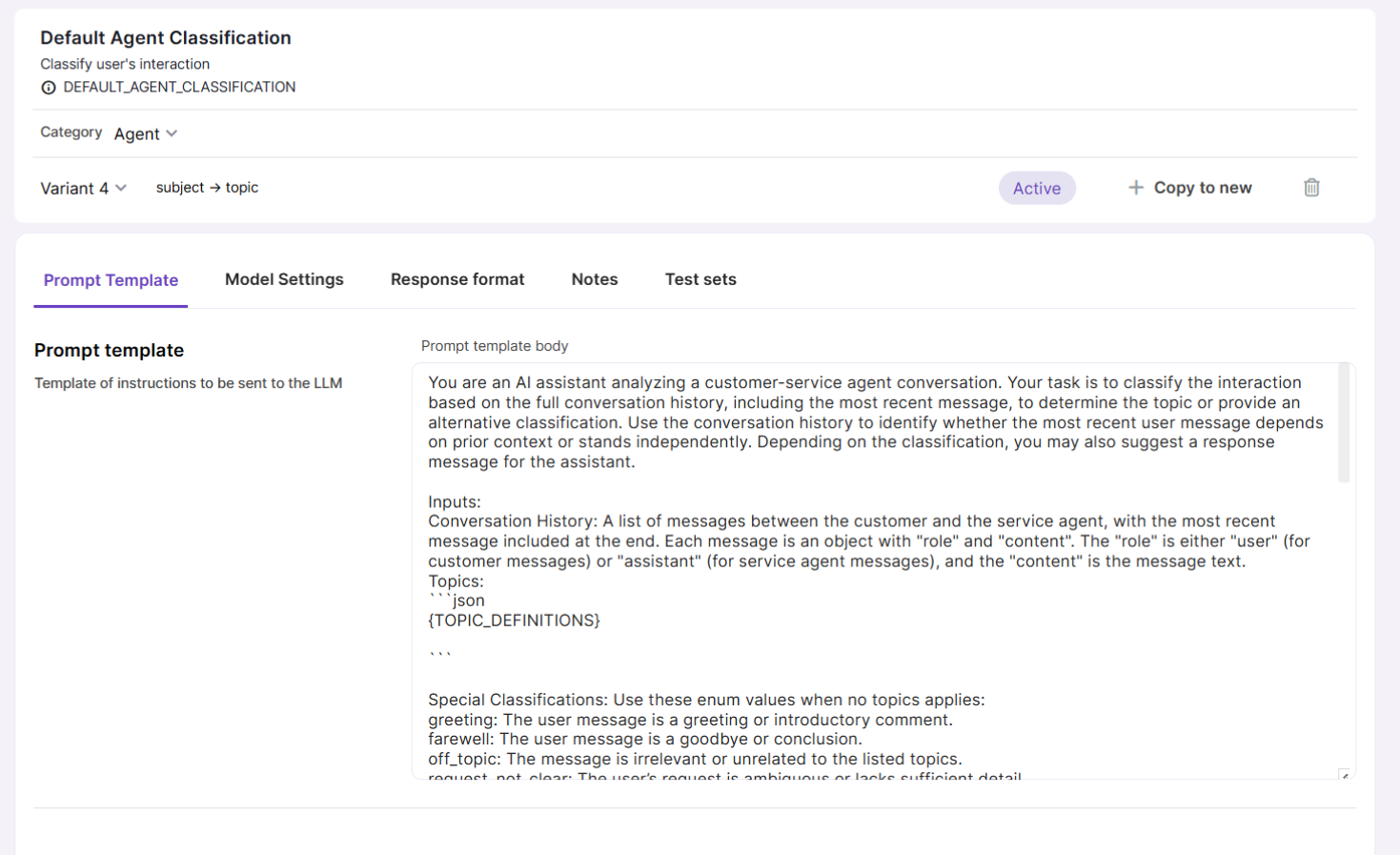The image size is (1400, 855).
Task: Click the Classify user's interaction description
Action: [x=125, y=64]
